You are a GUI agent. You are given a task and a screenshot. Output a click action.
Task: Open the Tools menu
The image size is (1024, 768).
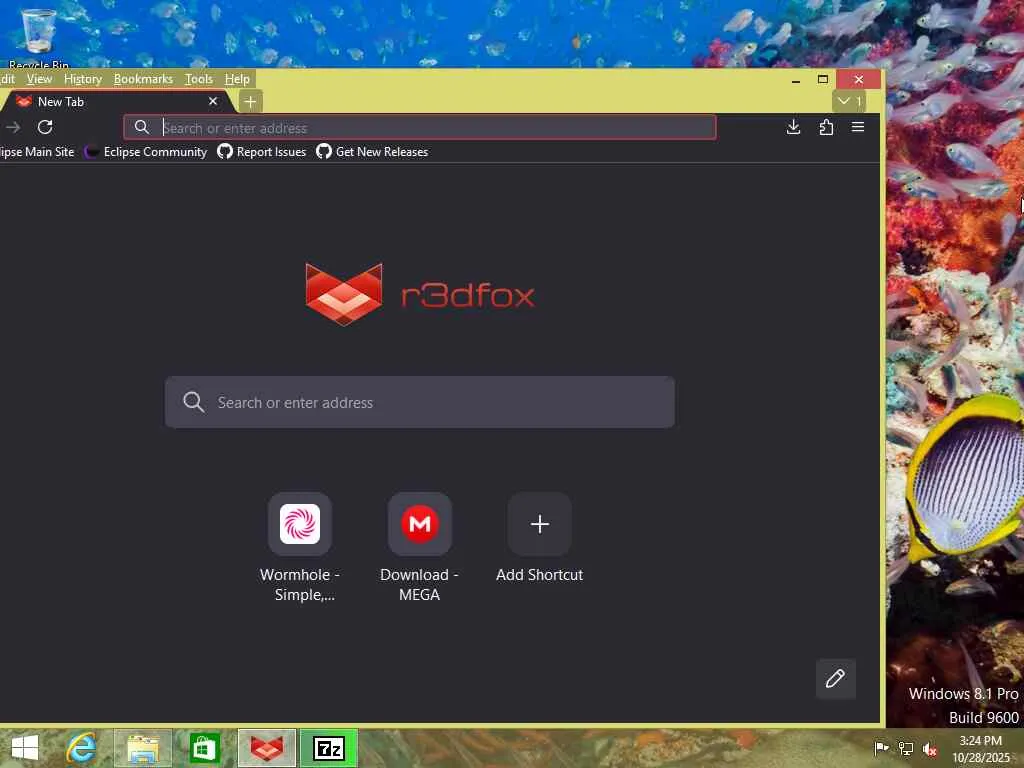pos(199,79)
